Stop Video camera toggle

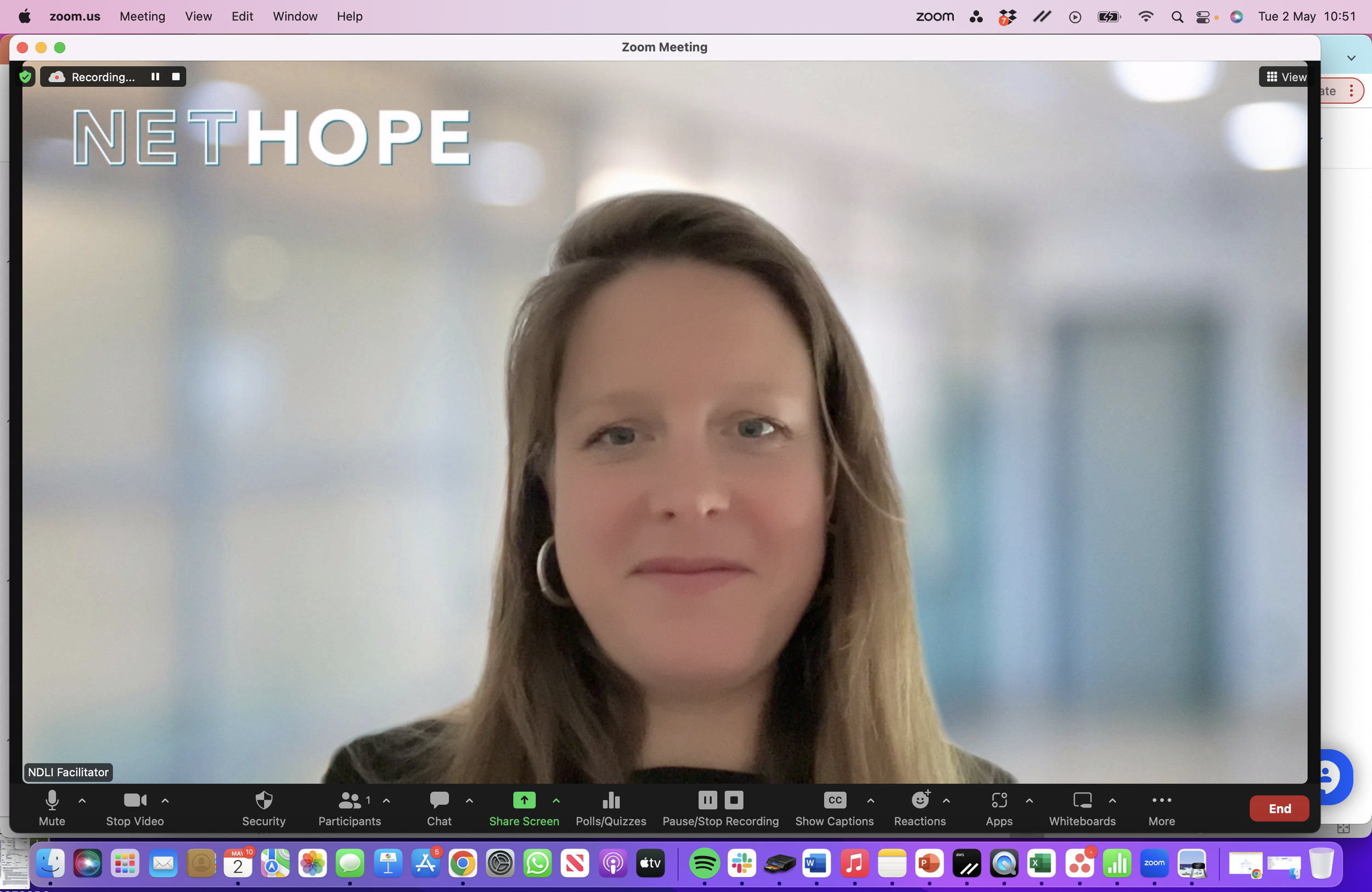[135, 800]
